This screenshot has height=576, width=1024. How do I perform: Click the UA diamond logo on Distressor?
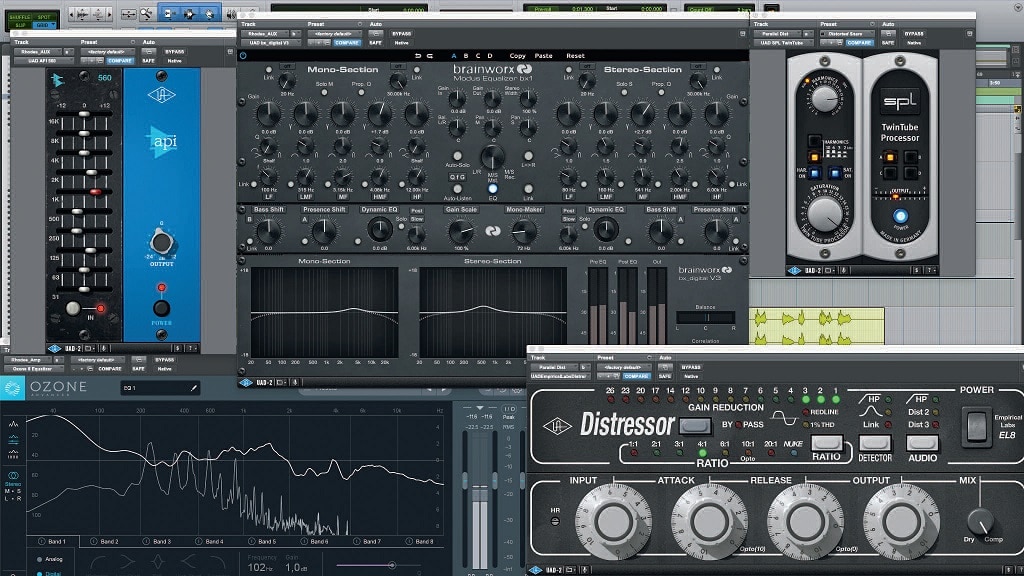pos(557,426)
